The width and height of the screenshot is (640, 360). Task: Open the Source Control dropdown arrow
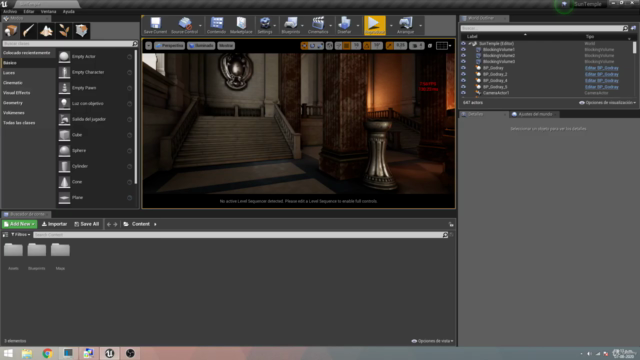pyautogui.click(x=200, y=26)
